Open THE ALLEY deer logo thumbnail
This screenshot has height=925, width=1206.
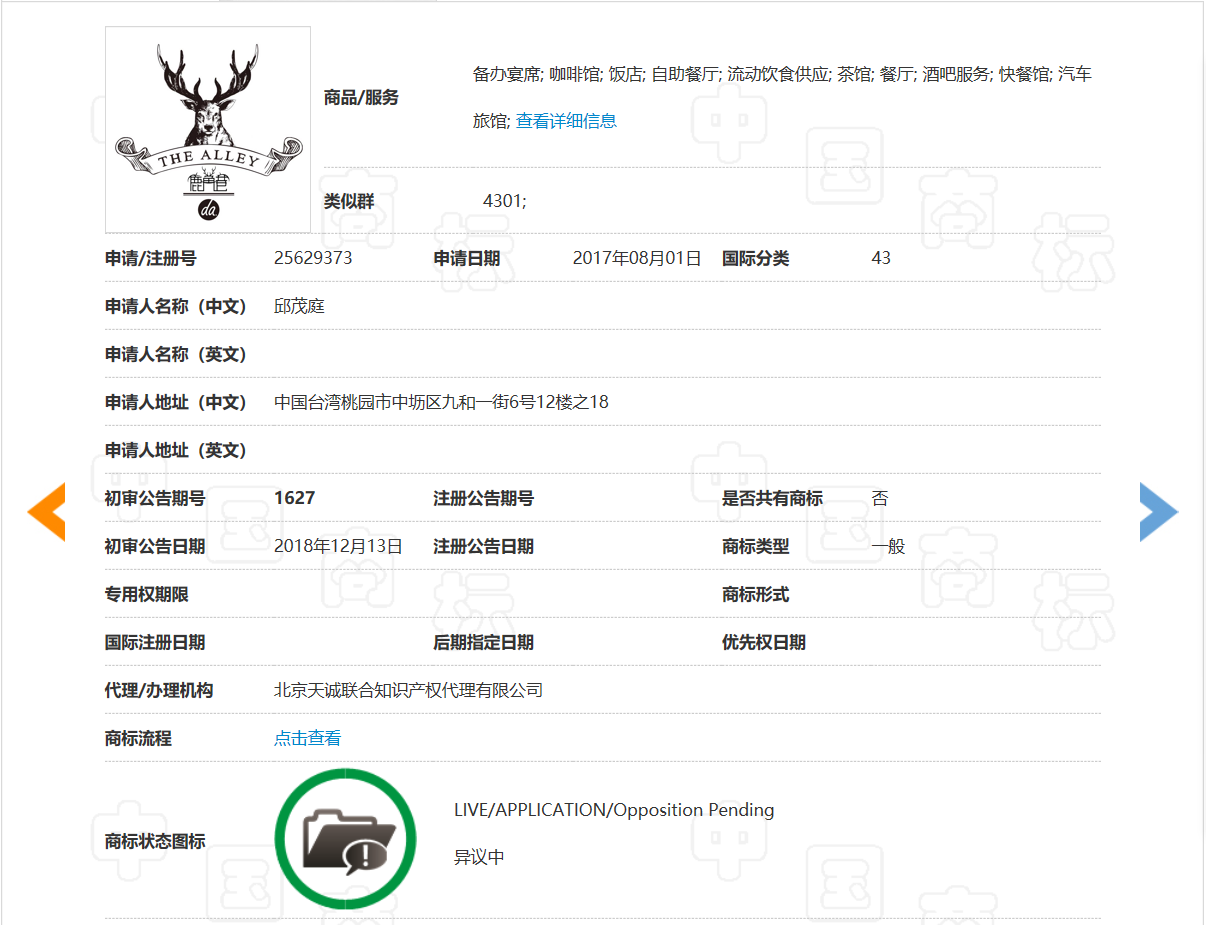point(208,130)
